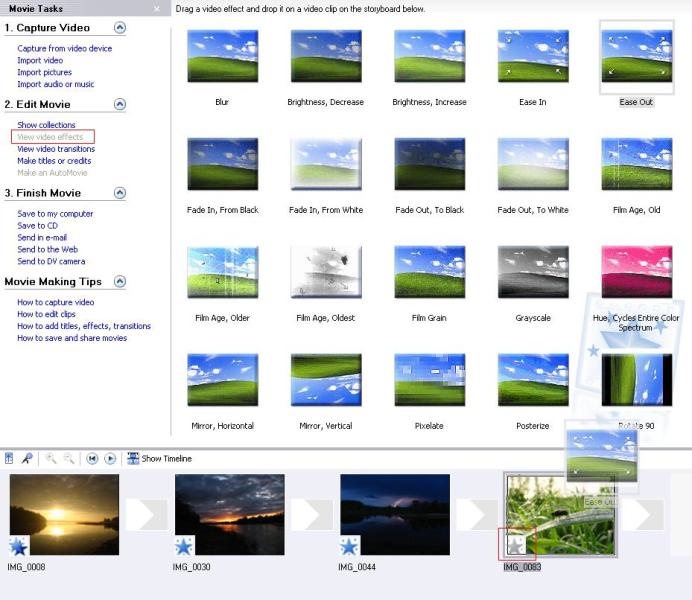This screenshot has height=600, width=692.
Task: Select the IMG_0083 storyboard clip
Action: click(x=560, y=514)
